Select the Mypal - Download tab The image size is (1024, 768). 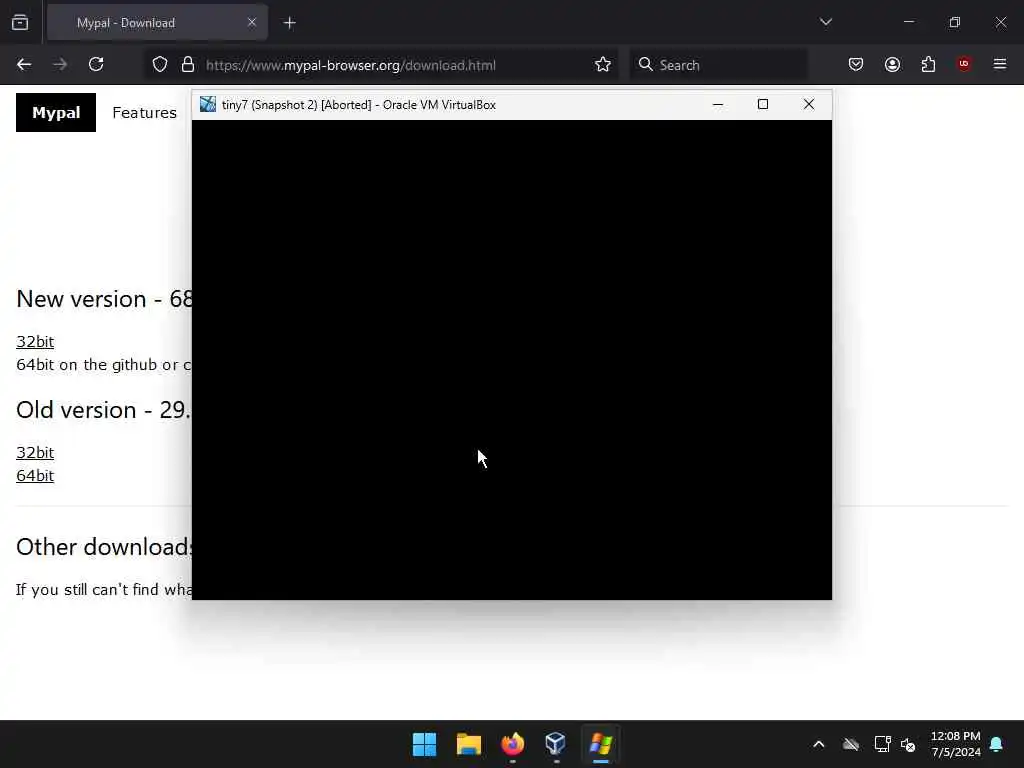(x=157, y=23)
